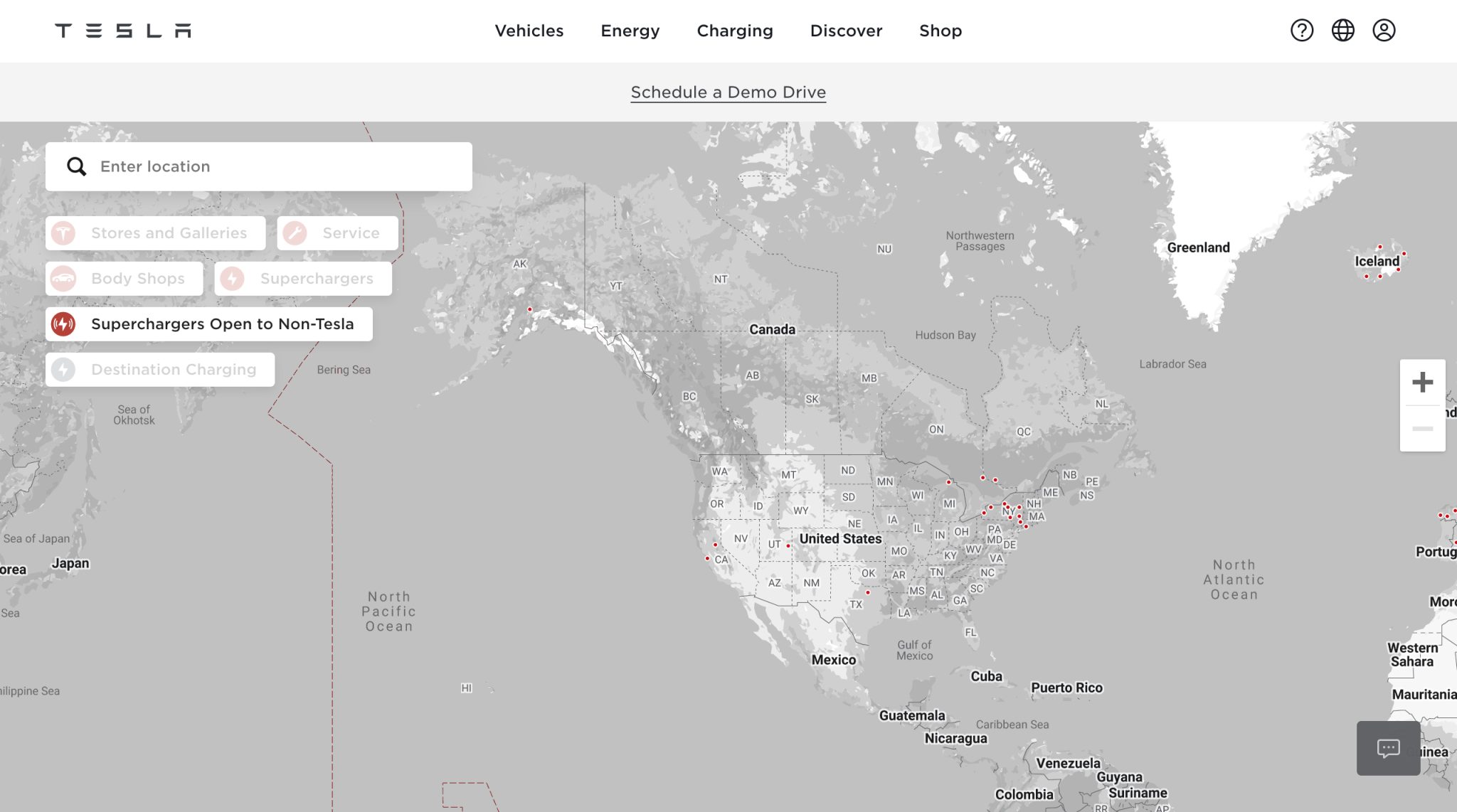Click Schedule a Demo Drive link

[728, 92]
